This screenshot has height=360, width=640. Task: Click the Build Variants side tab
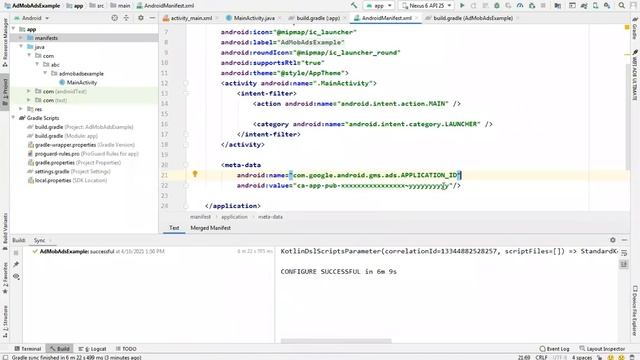click(5, 231)
